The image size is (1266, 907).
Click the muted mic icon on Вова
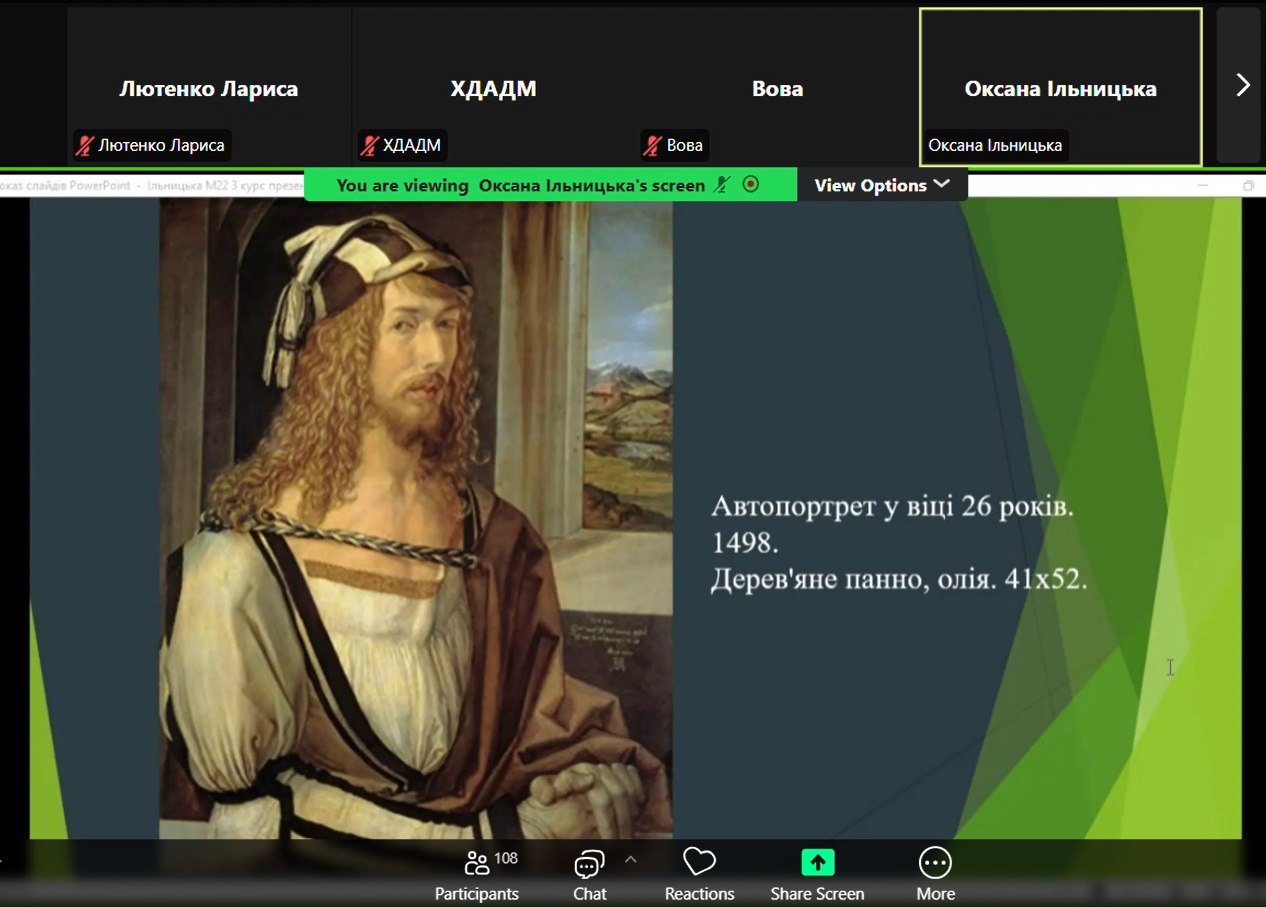point(652,146)
